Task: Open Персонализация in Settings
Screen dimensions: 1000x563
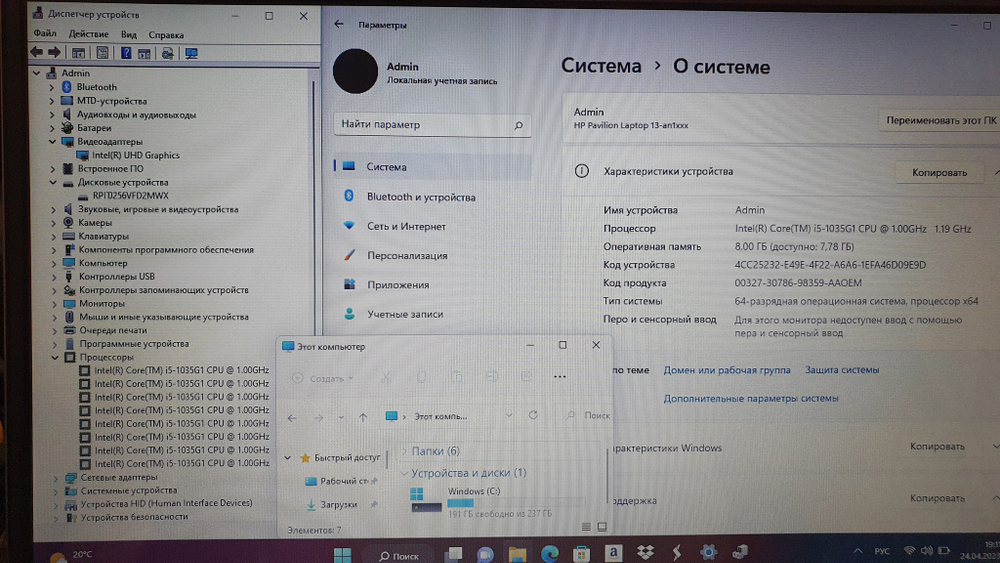Action: coord(407,256)
